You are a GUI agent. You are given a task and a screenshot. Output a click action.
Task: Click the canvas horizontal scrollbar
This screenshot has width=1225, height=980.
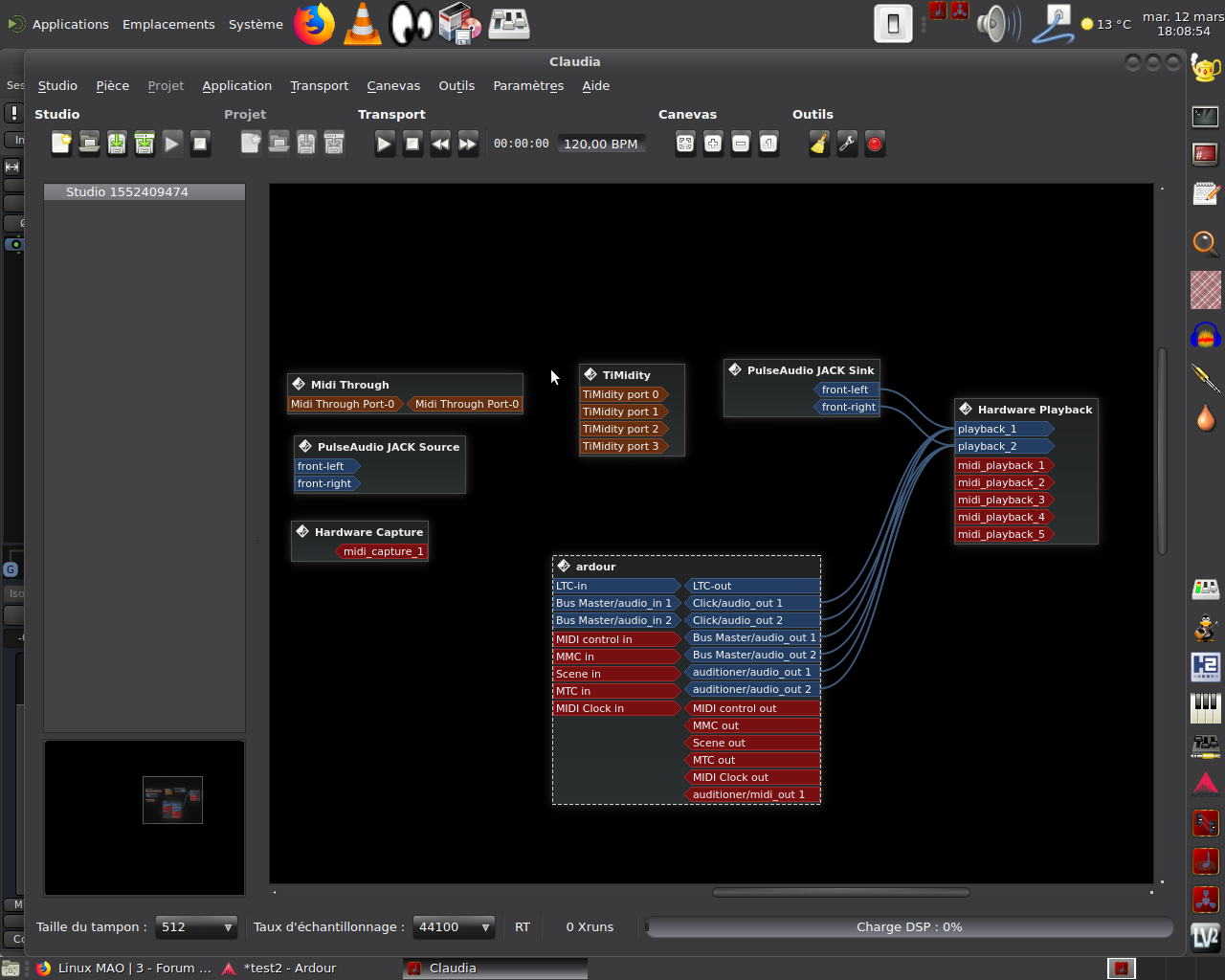[841, 893]
